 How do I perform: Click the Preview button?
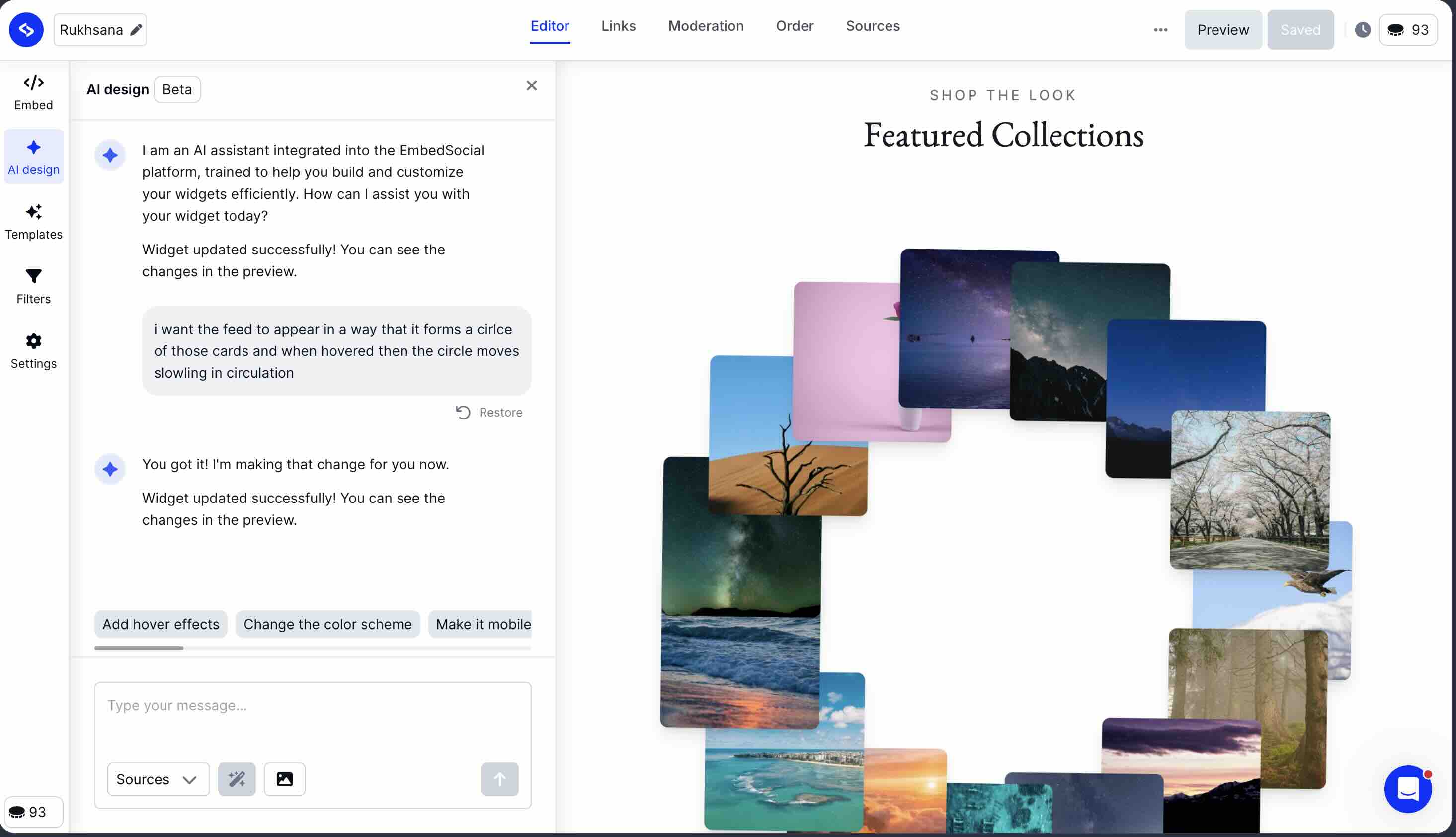[1223, 30]
